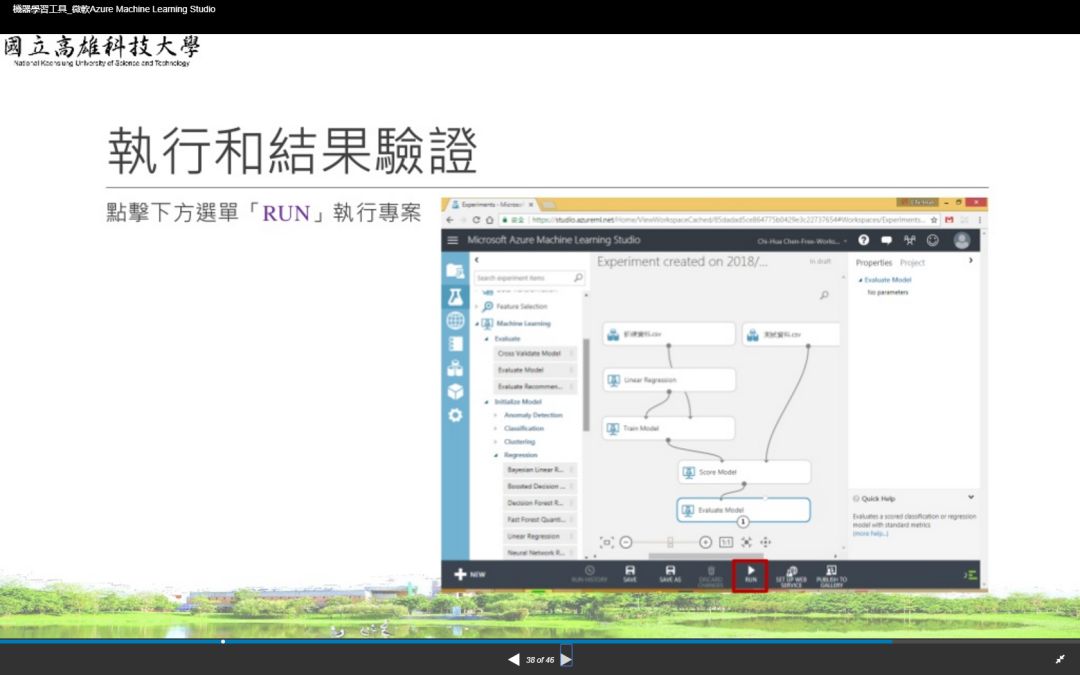Collapse the Regression node

point(495,455)
